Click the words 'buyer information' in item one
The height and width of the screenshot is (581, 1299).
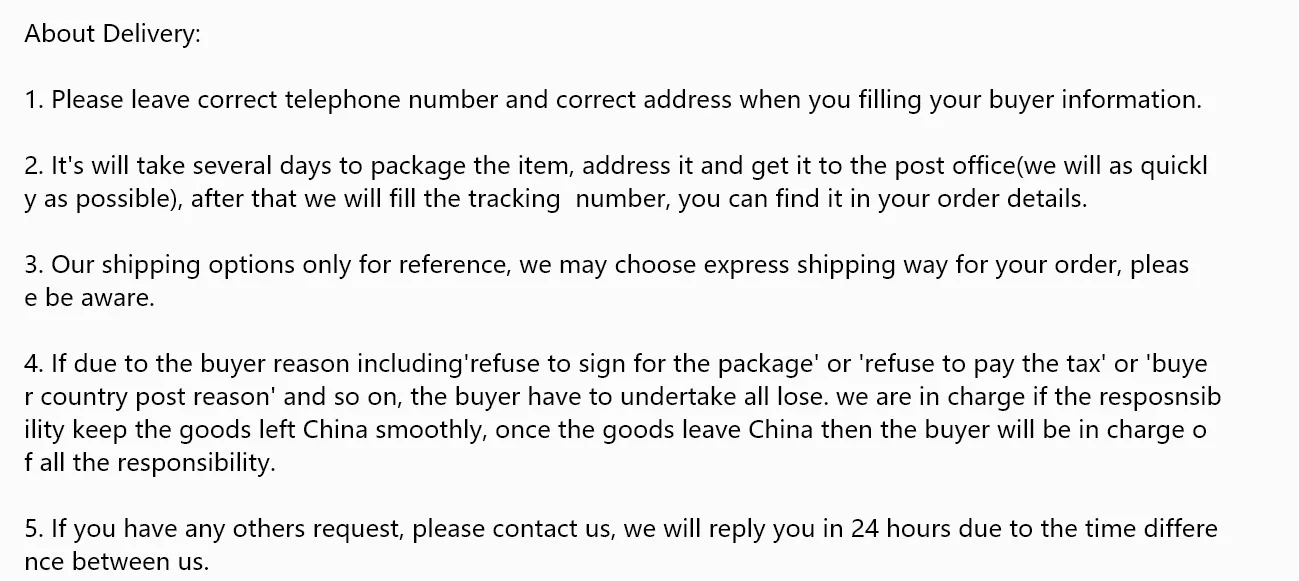(1094, 100)
